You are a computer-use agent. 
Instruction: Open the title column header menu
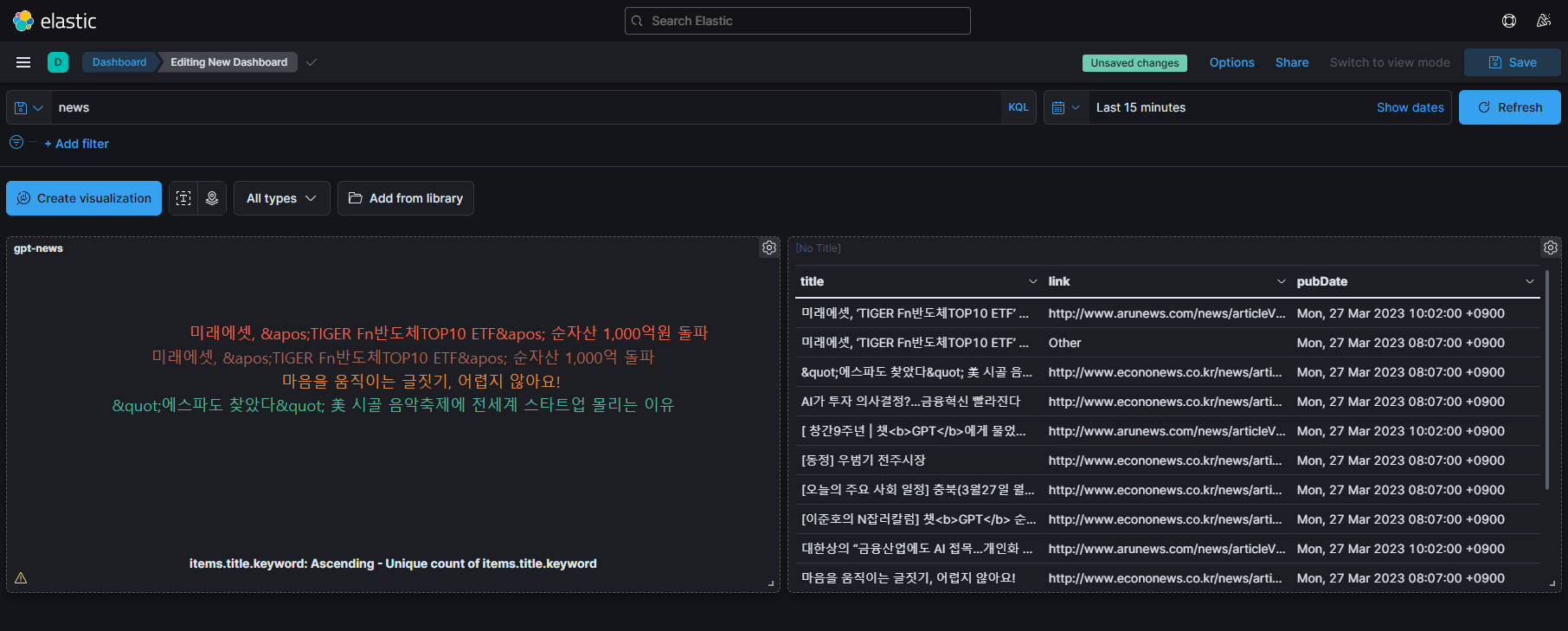(x=1032, y=281)
